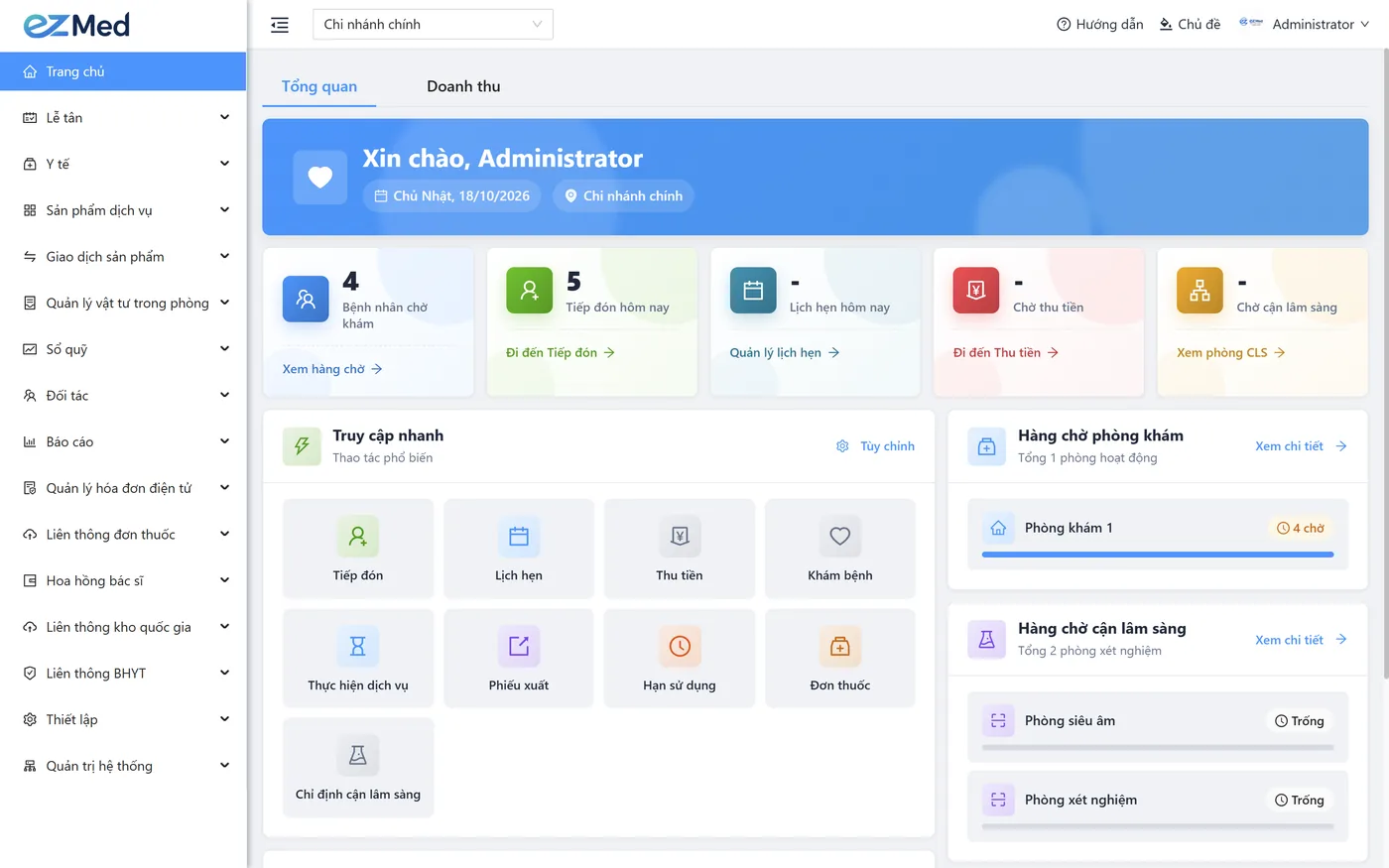
Task: Open the Chủ đề theme option
Action: [1190, 24]
